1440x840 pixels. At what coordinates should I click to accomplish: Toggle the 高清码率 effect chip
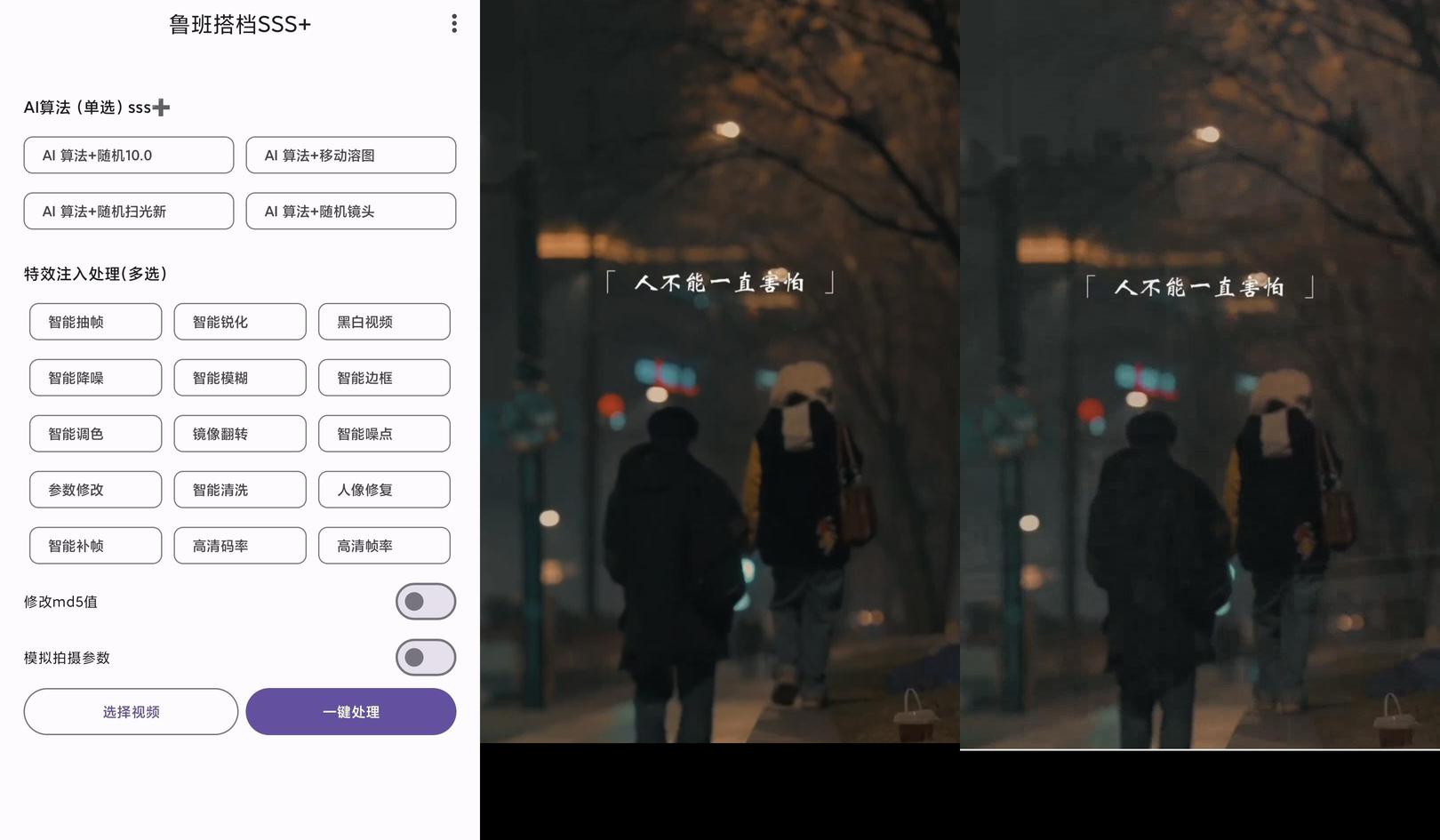point(240,546)
